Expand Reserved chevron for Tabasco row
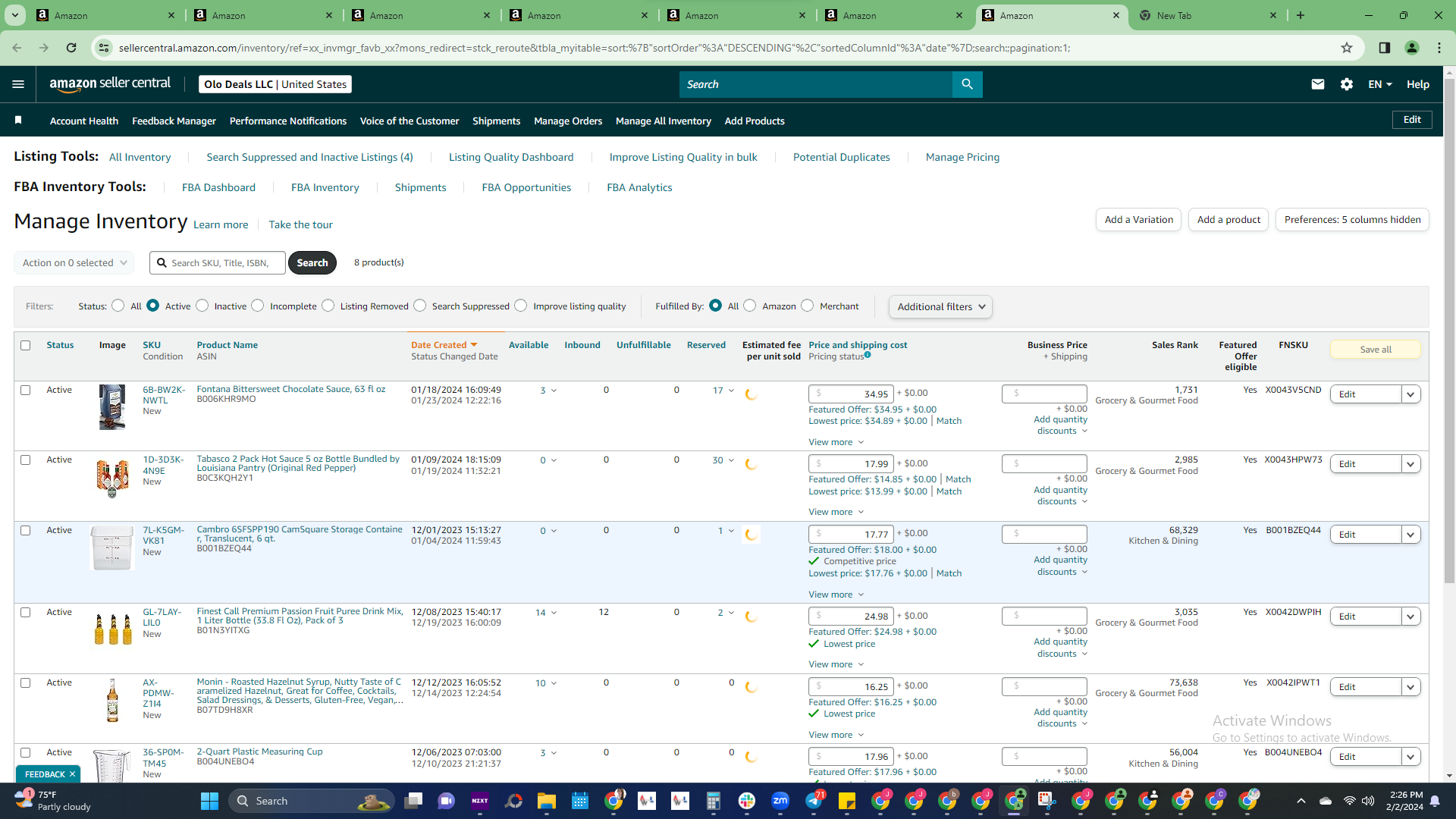1456x819 pixels. (731, 460)
